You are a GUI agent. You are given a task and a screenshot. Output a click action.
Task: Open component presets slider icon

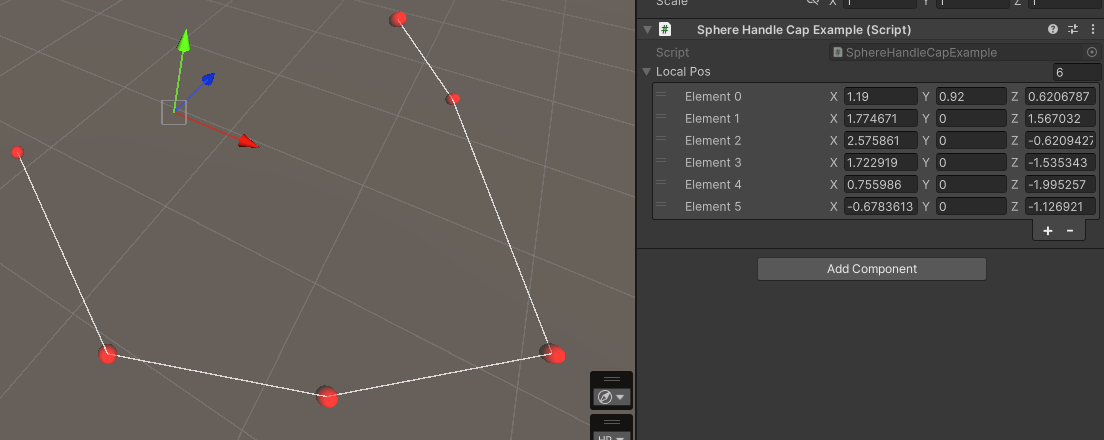tap(1073, 30)
